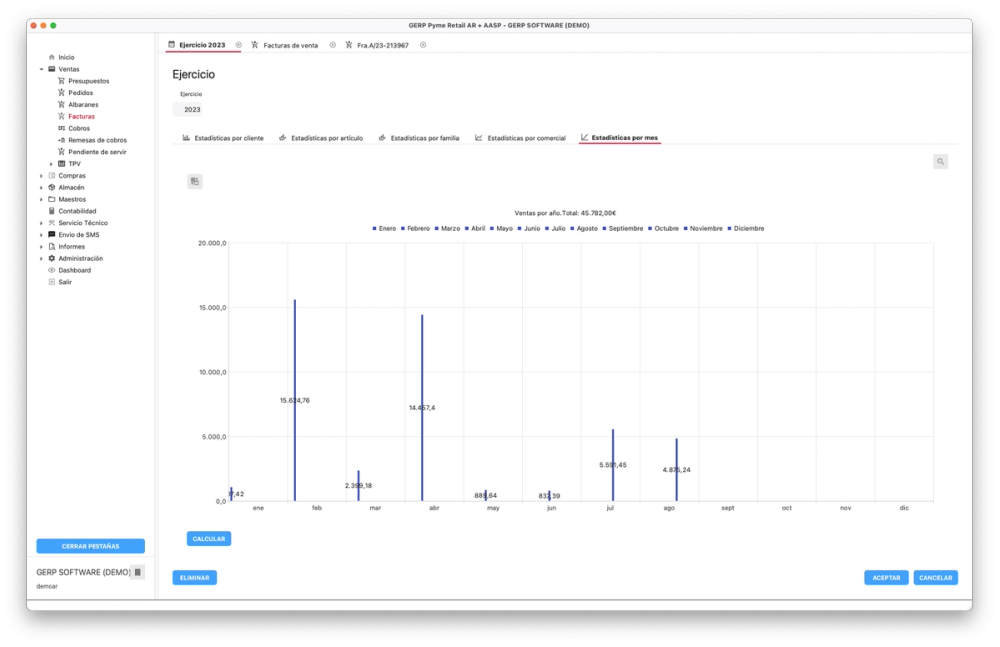Click CERRAR PESTAÑAS button
This screenshot has width=1000, height=647.
pyautogui.click(x=91, y=547)
